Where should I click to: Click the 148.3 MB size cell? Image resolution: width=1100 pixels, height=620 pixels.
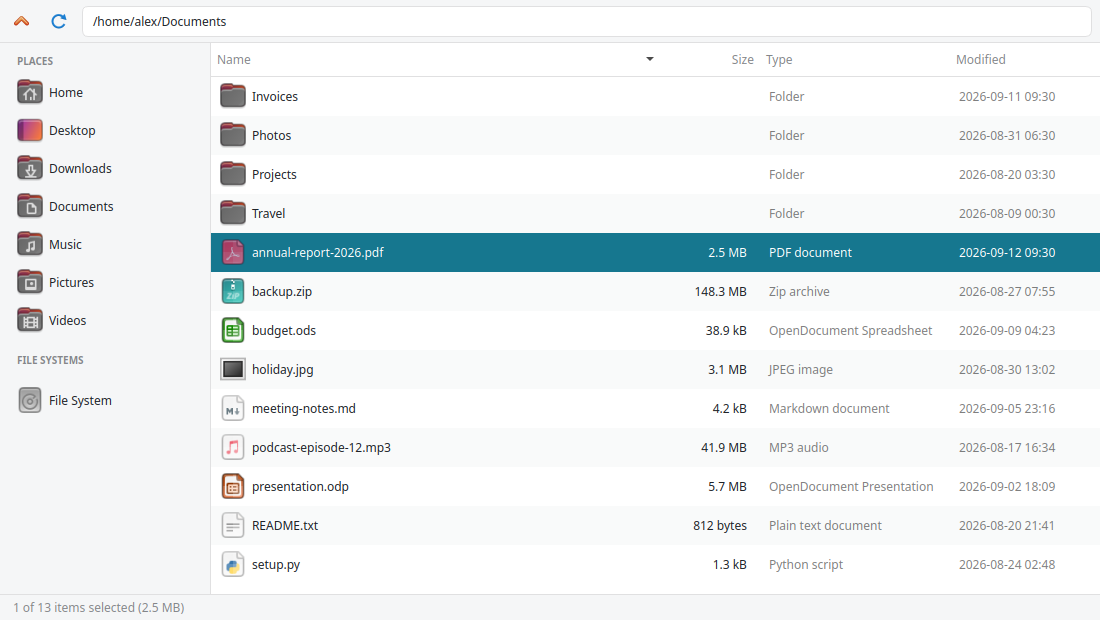coord(720,292)
